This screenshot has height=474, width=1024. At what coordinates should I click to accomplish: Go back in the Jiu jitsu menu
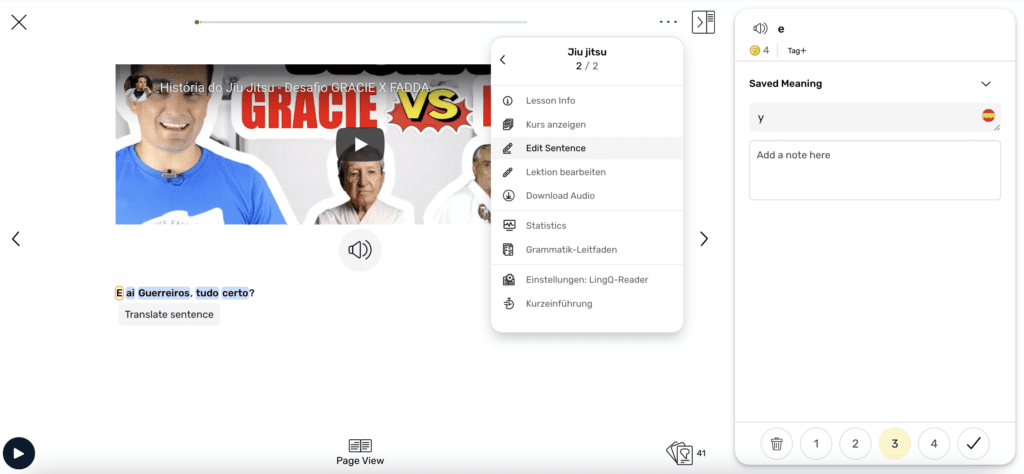[x=503, y=60]
